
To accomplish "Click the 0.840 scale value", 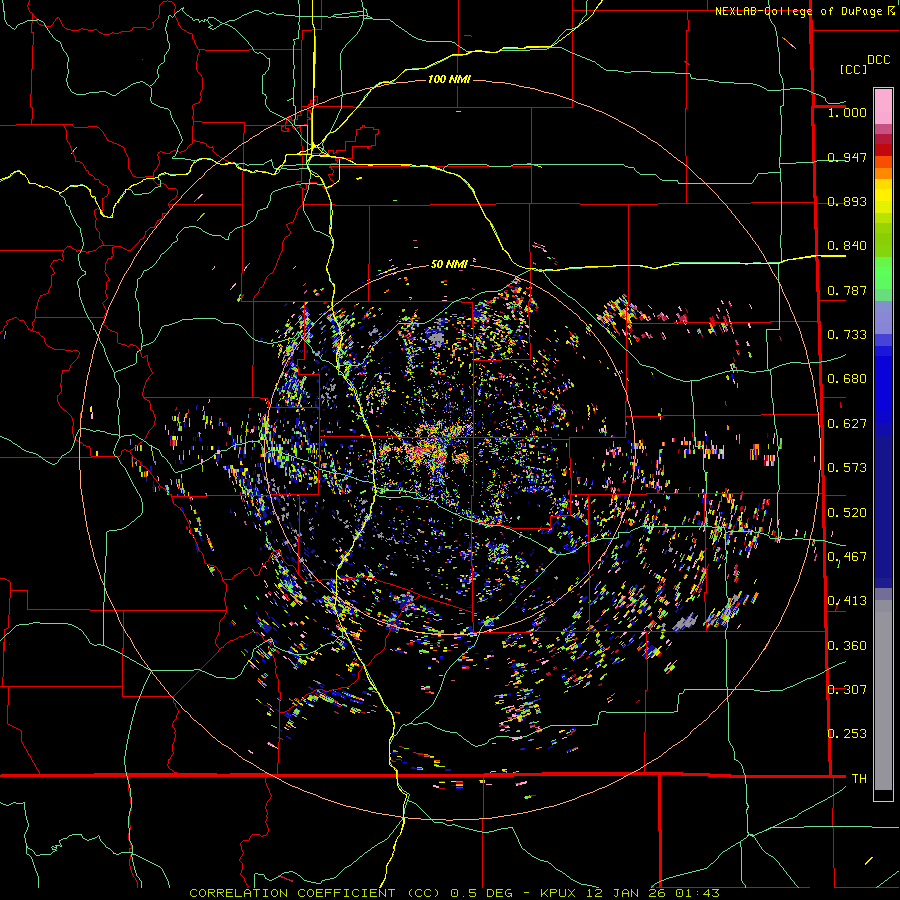I will [847, 246].
